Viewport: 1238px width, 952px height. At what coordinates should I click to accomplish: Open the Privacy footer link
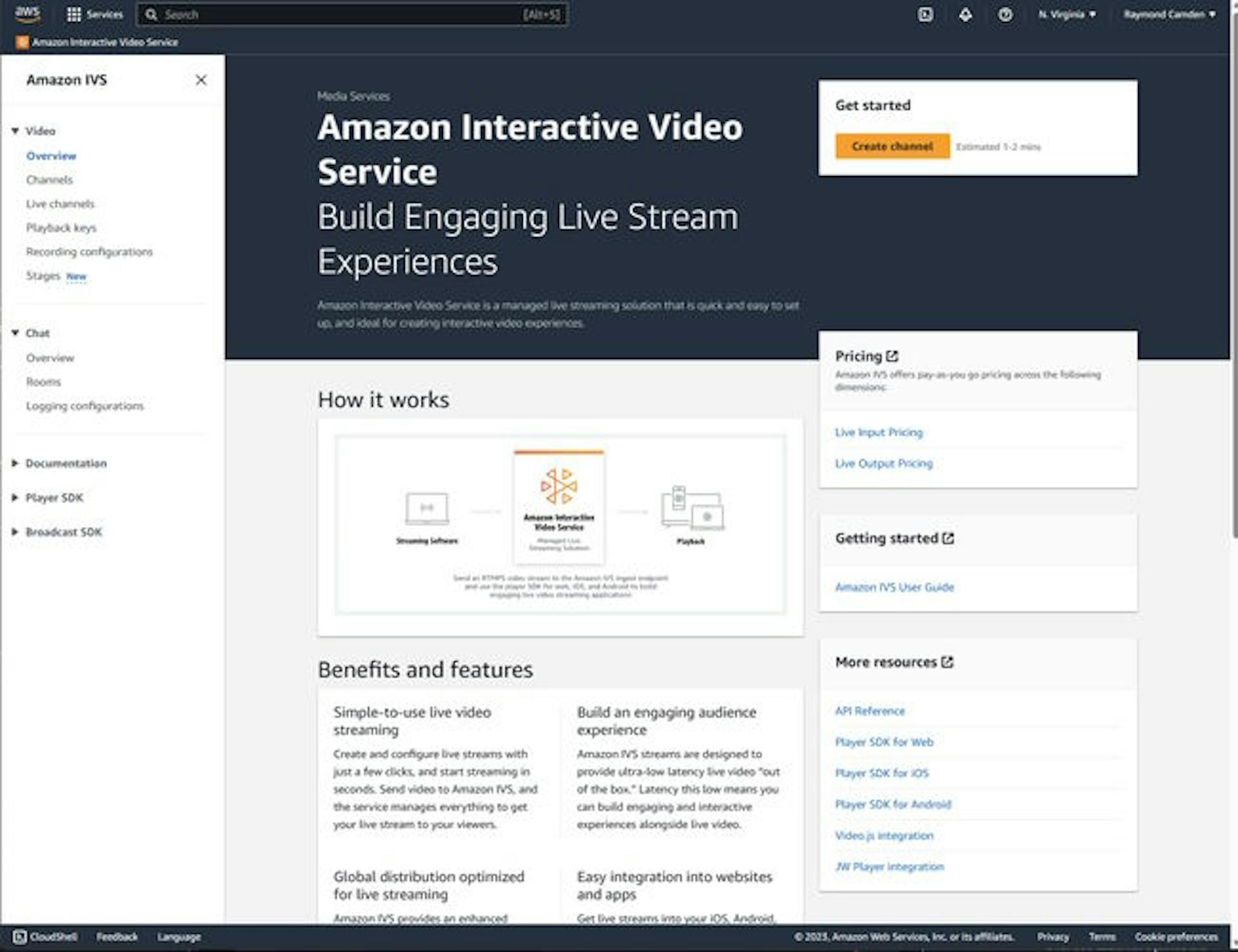point(1052,937)
